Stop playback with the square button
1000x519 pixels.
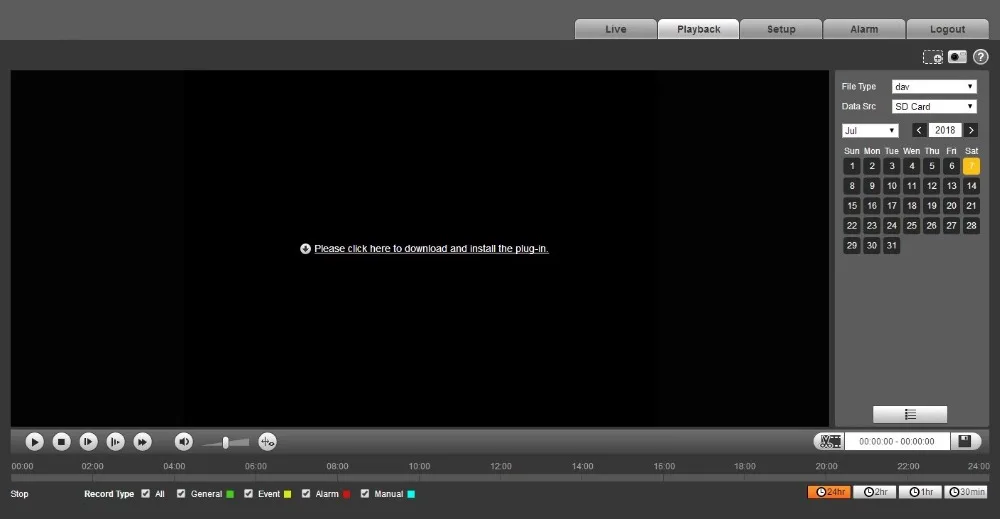coord(61,441)
